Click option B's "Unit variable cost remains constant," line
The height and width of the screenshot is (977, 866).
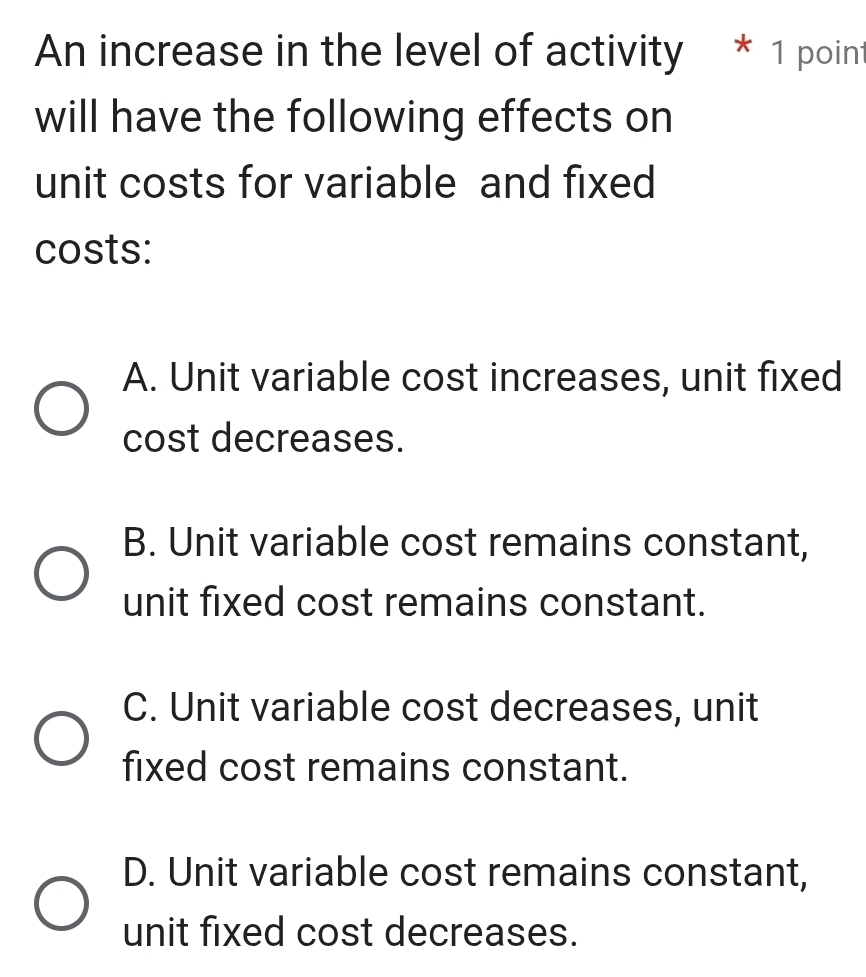point(464,543)
